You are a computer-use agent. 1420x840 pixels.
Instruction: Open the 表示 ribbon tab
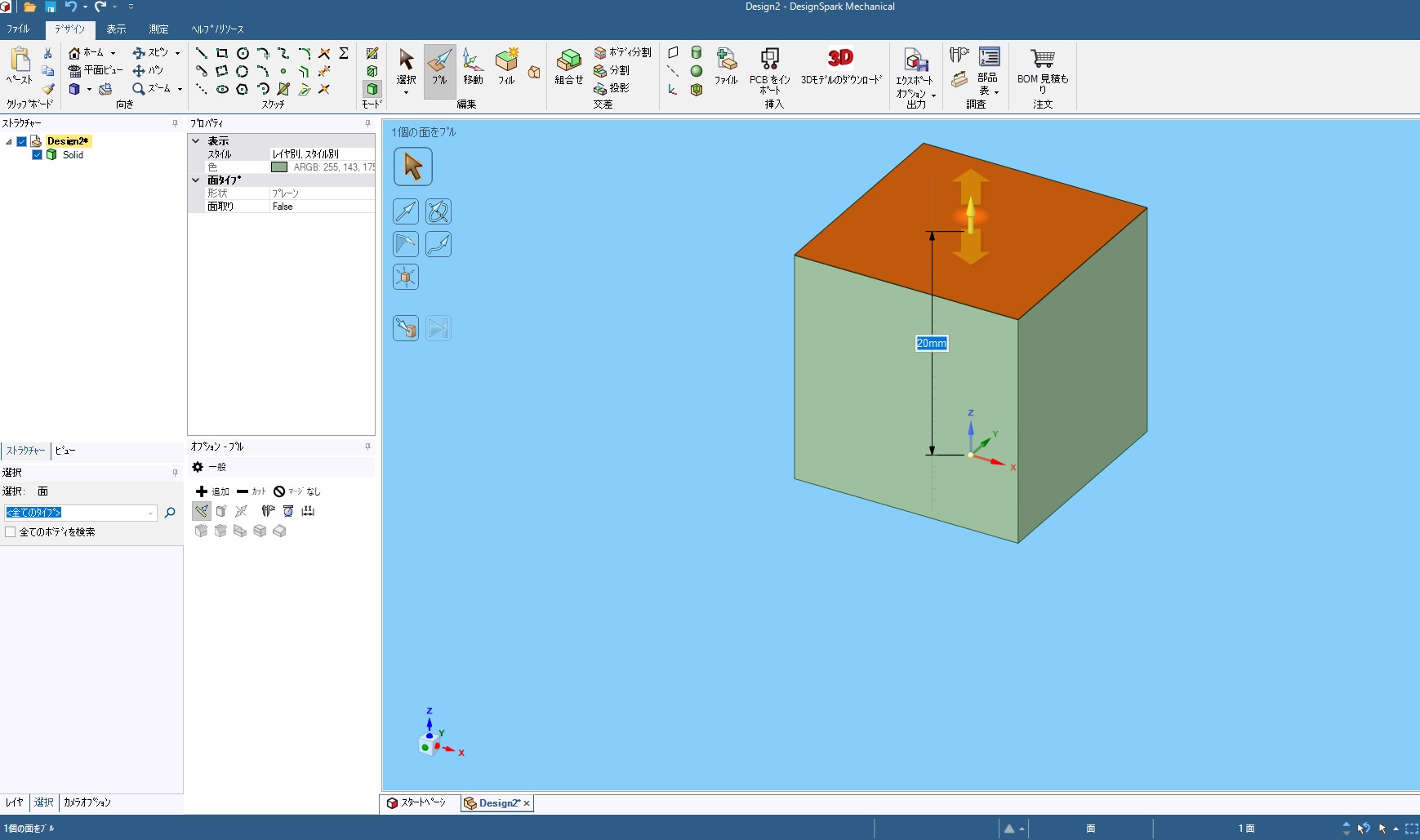(x=116, y=29)
